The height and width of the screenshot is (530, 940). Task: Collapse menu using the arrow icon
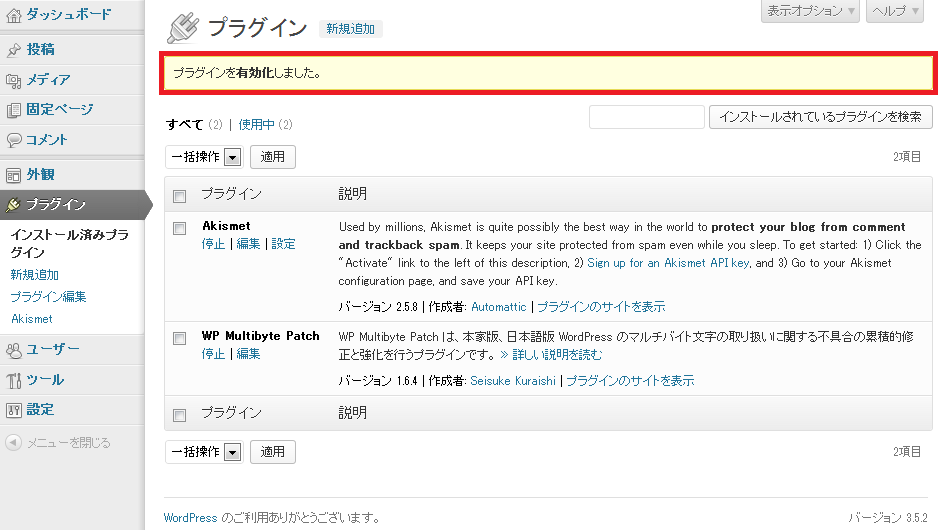click(x=13, y=443)
